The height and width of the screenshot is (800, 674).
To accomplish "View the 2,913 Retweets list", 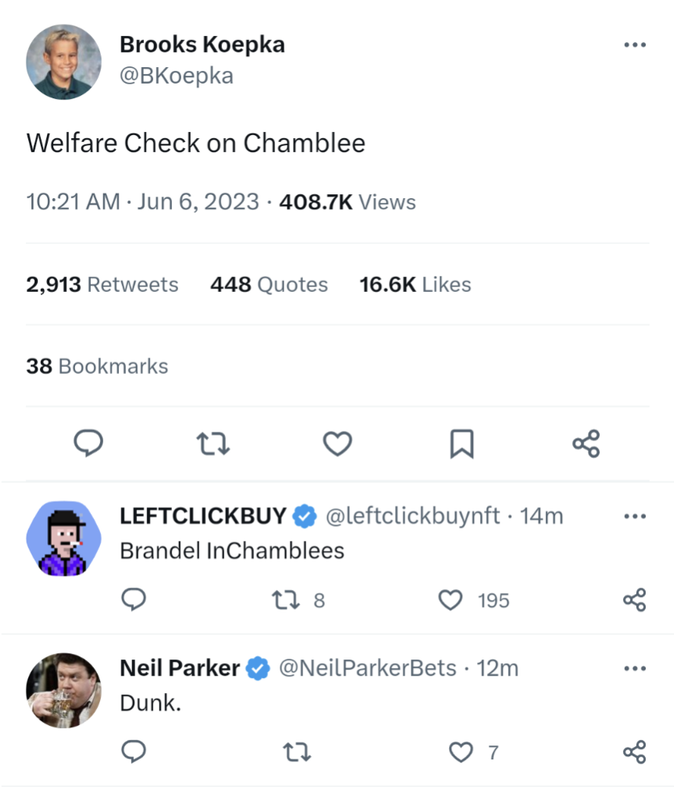I will click(102, 284).
